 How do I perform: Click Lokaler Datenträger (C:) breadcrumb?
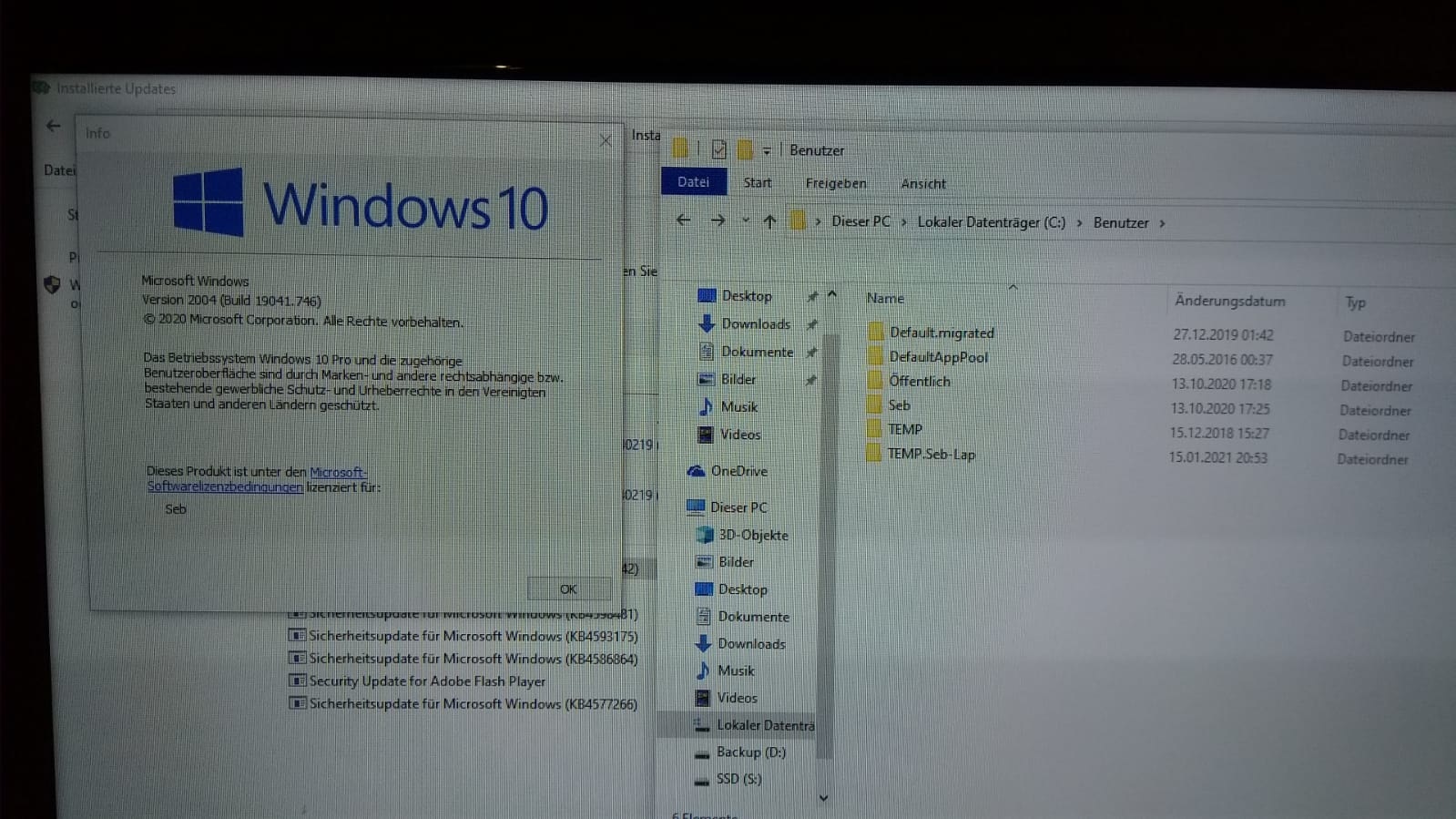[991, 222]
